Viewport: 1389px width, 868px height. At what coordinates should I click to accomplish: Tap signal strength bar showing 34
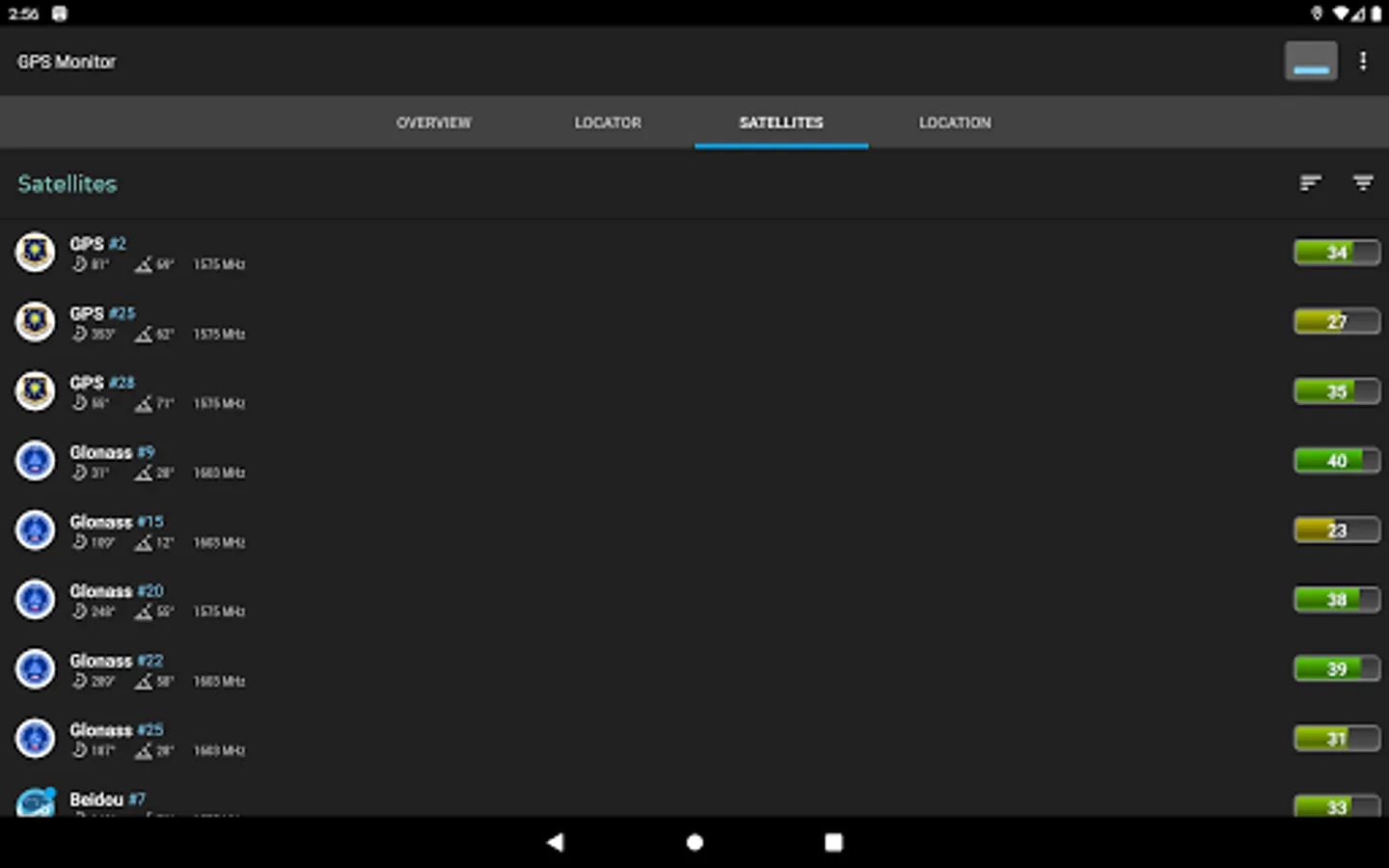1336,252
